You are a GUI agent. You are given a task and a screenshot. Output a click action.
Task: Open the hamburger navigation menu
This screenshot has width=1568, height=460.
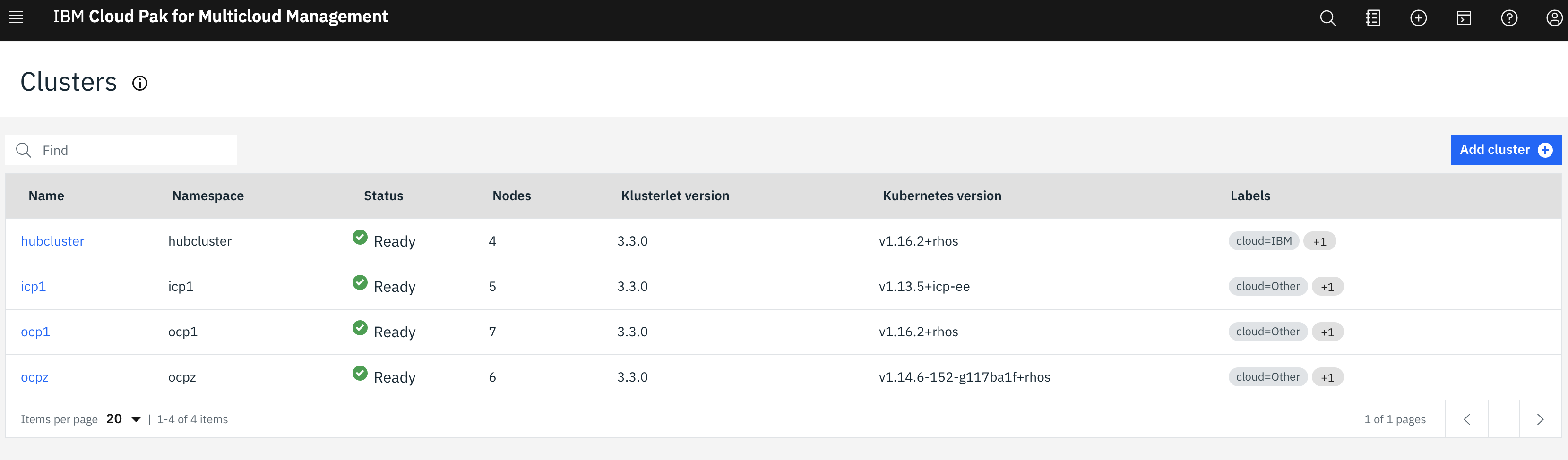coord(17,17)
